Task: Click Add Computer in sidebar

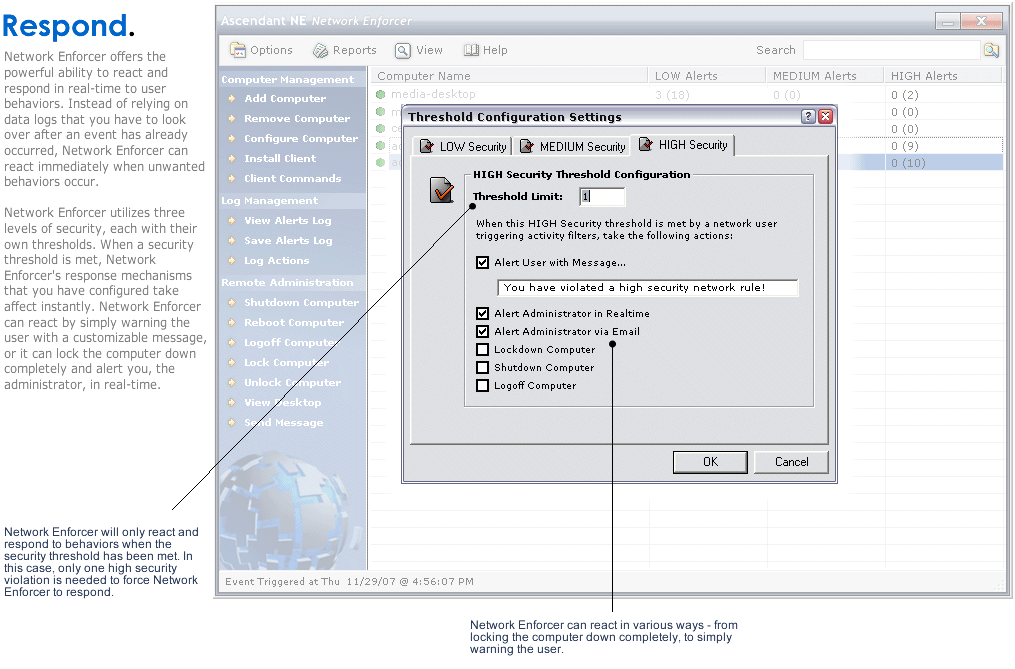Action: tap(285, 98)
